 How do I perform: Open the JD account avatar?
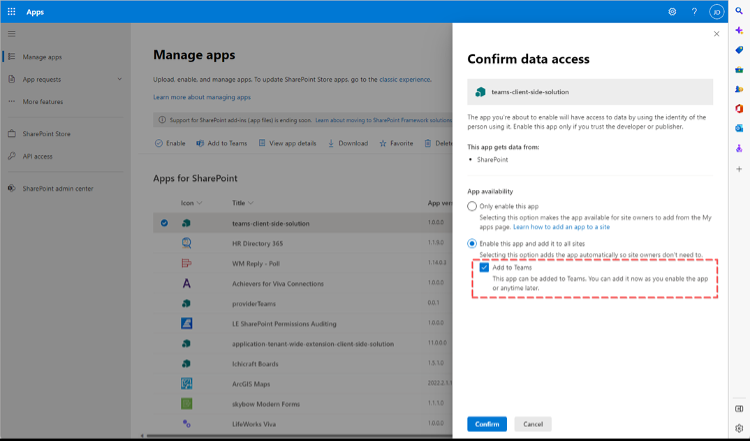716,12
